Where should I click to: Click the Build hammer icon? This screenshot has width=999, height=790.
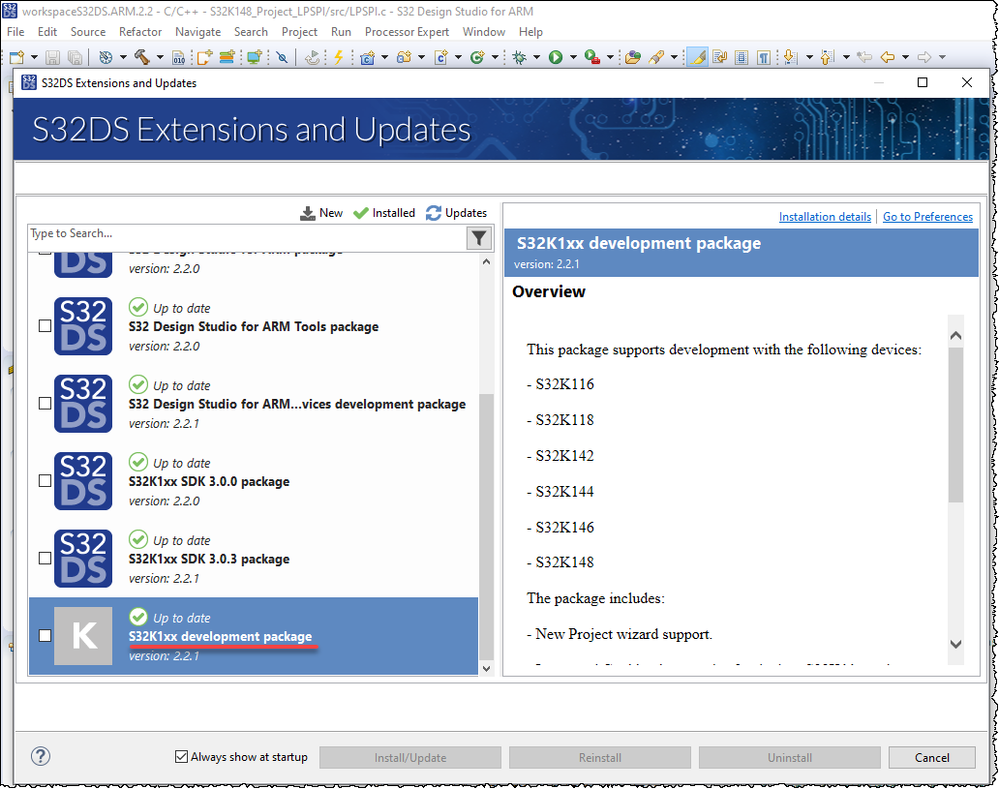[142, 57]
